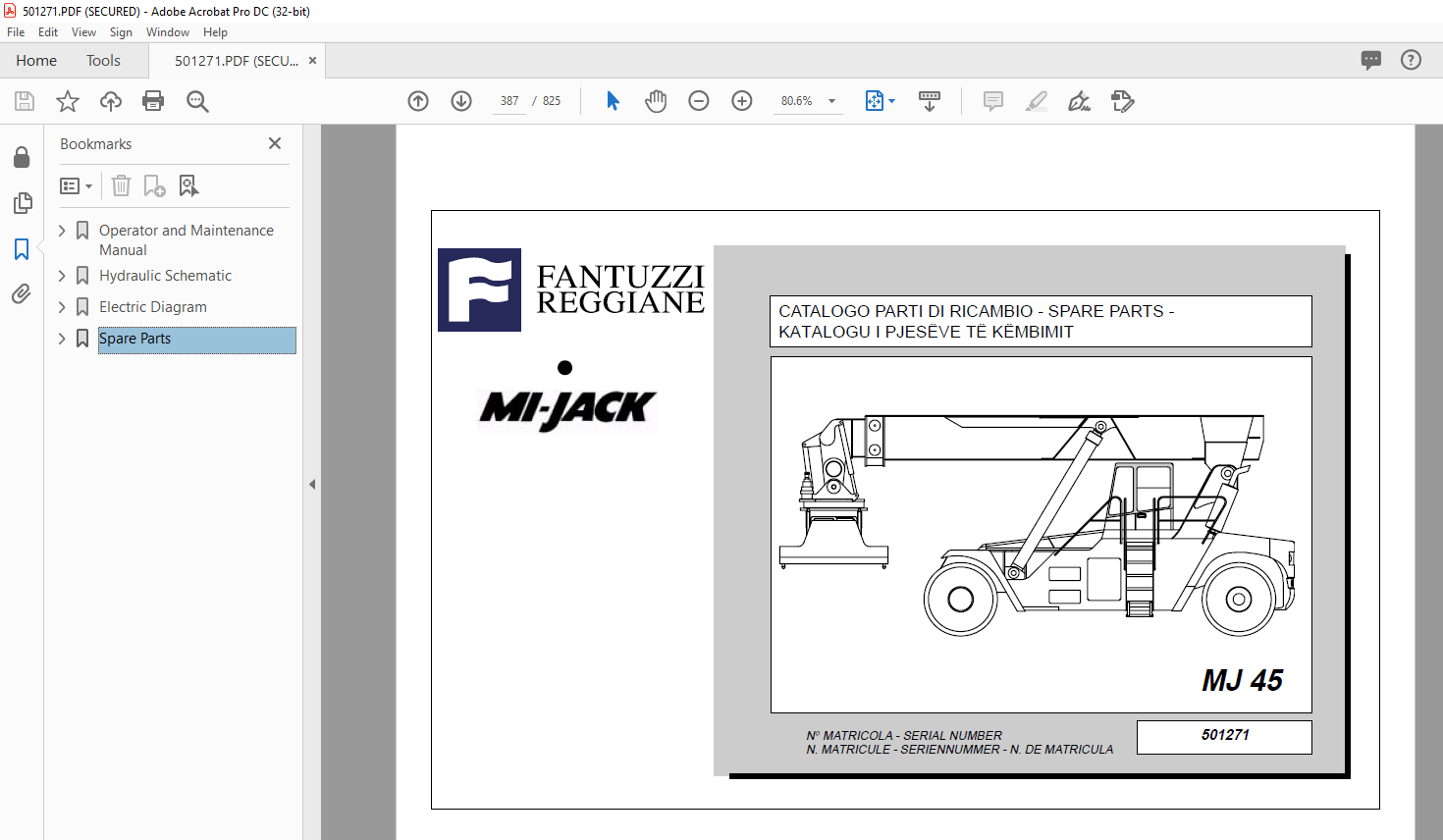This screenshot has width=1443, height=840.
Task: Activate the Hand pan tool
Action: click(x=656, y=101)
